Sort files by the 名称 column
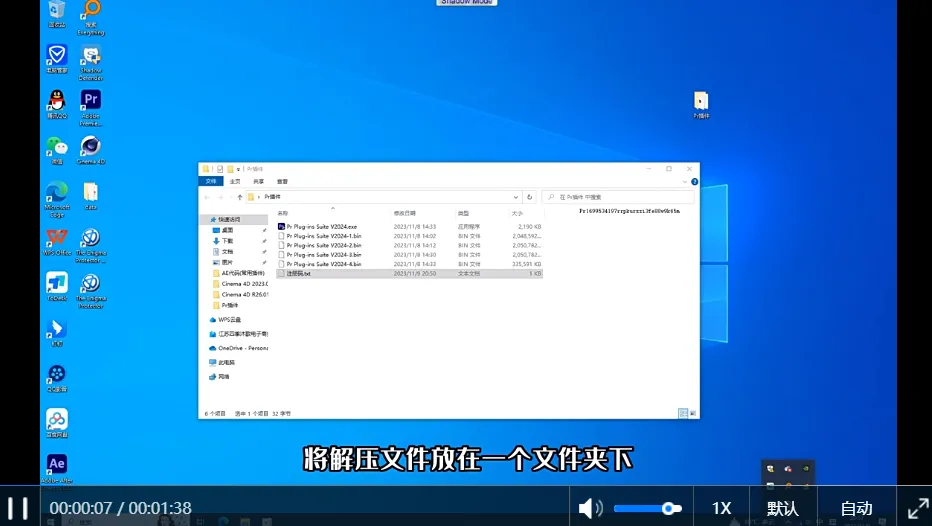Viewport: 932px width, 526px height. tap(283, 213)
